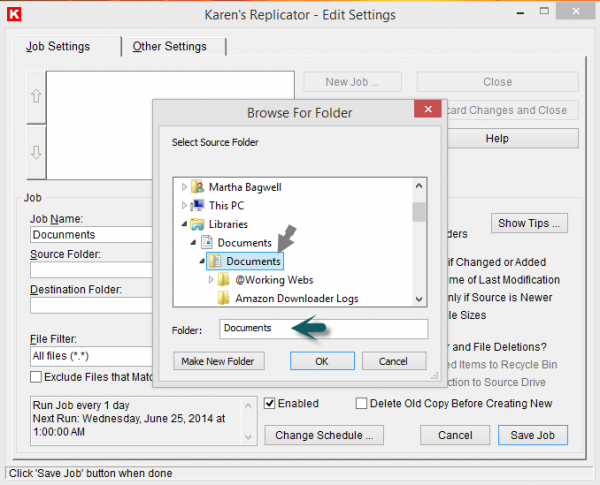Viewport: 600px width, 485px height.
Task: Select 'This PC' in the folder tree
Action: click(x=227, y=206)
